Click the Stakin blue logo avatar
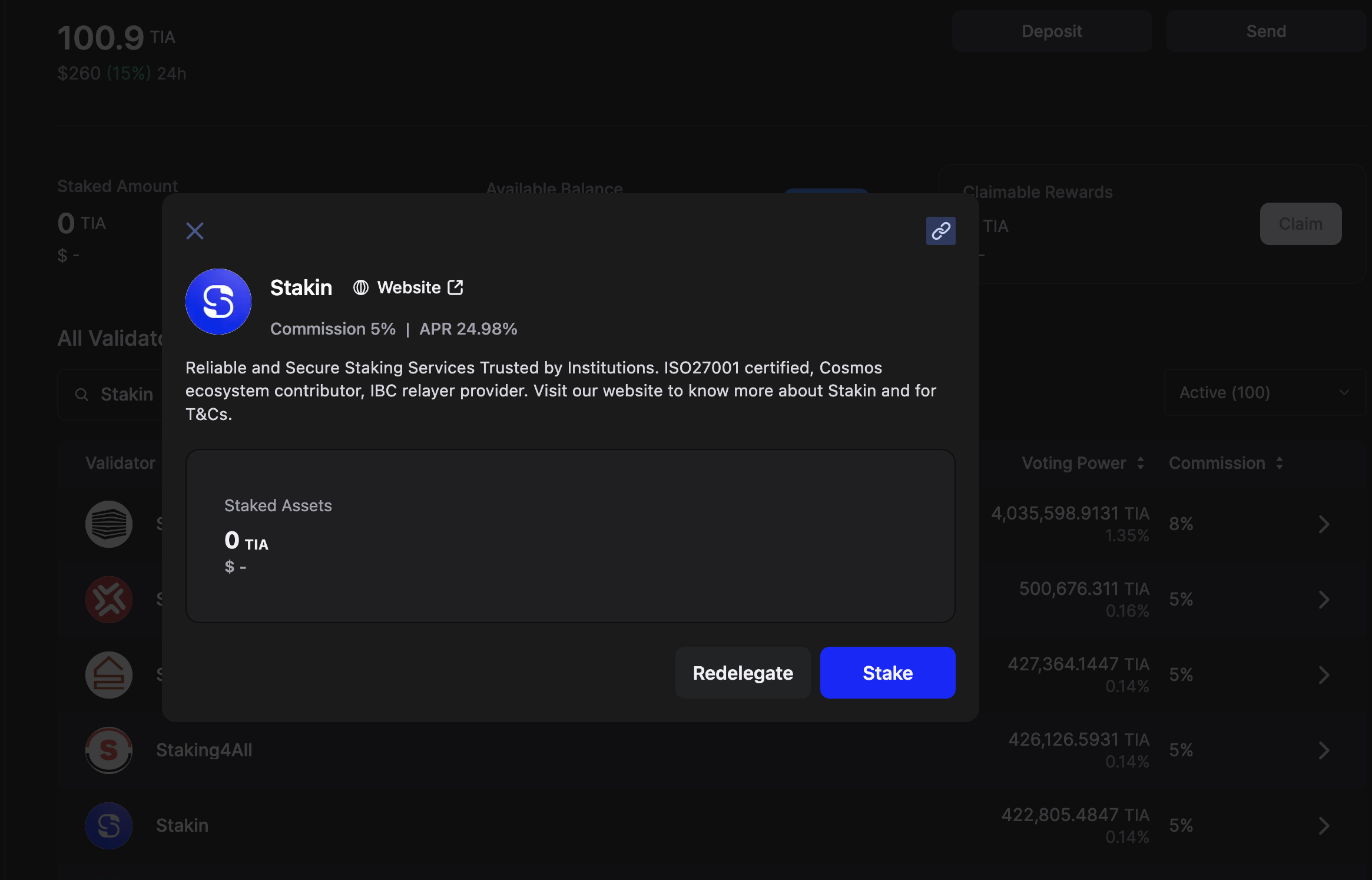The width and height of the screenshot is (1372, 880). coord(218,302)
